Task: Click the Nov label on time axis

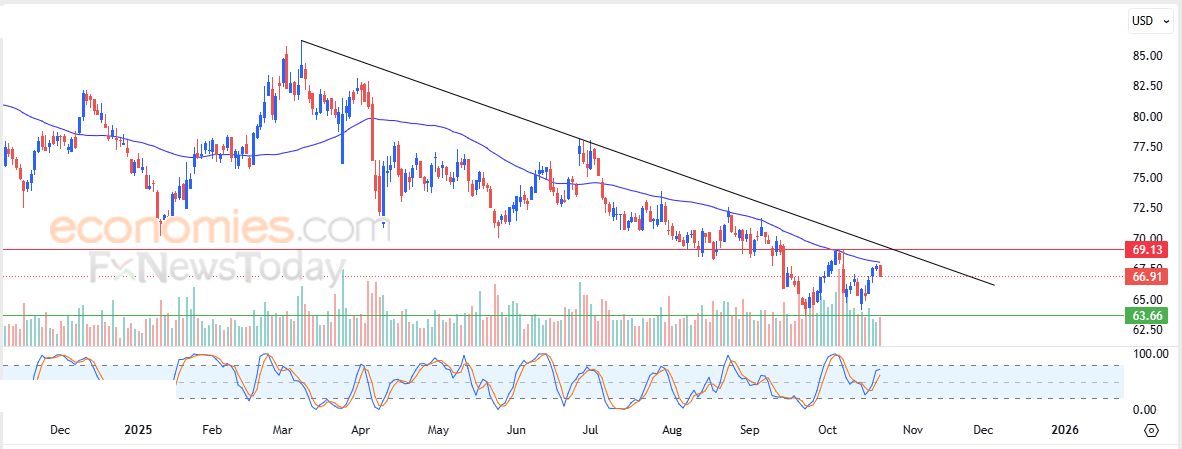Action: 912,430
